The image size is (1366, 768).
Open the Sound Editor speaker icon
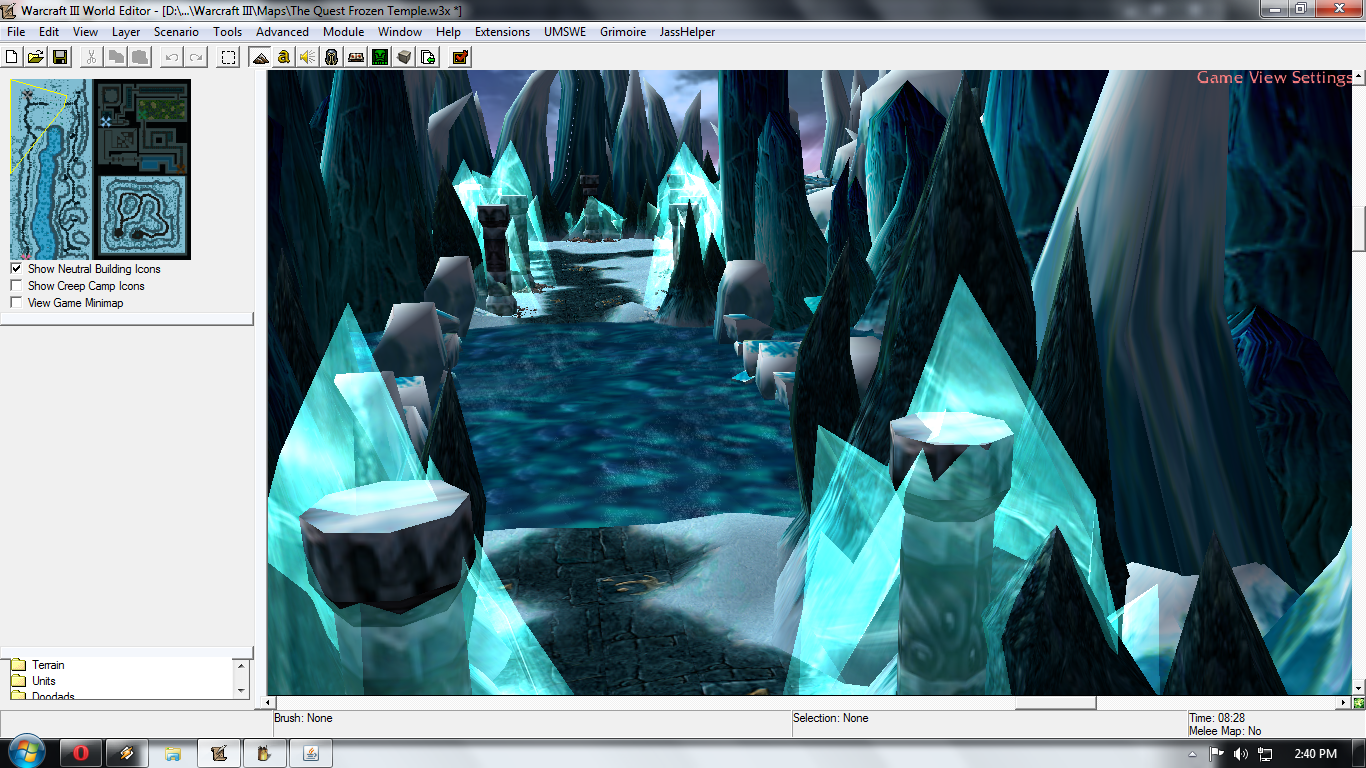pos(308,57)
